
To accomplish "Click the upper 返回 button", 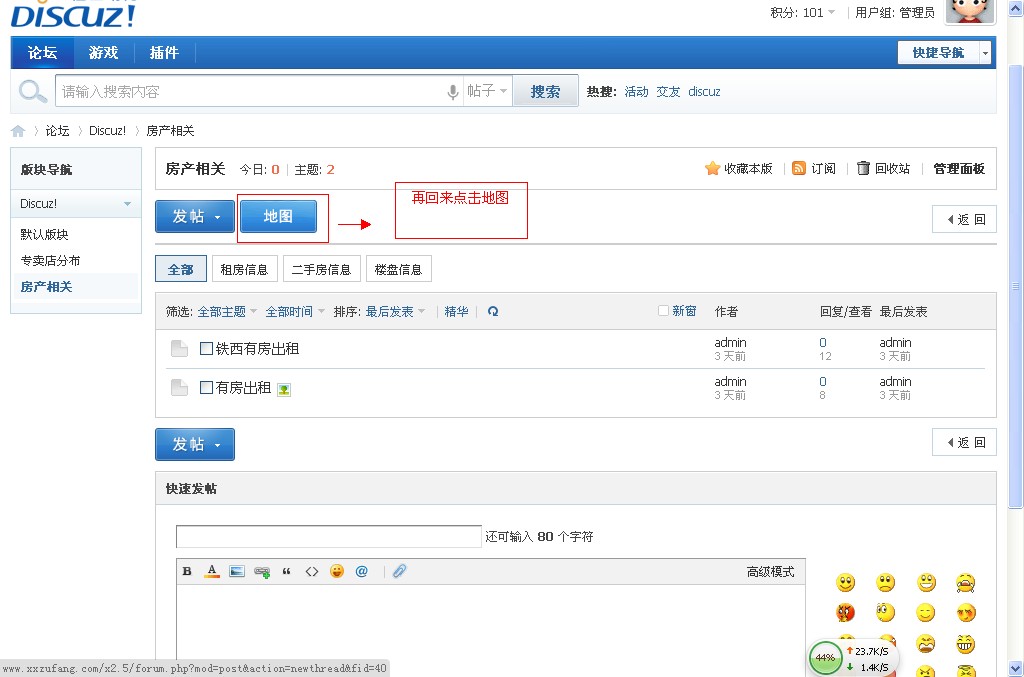I will tap(964, 219).
